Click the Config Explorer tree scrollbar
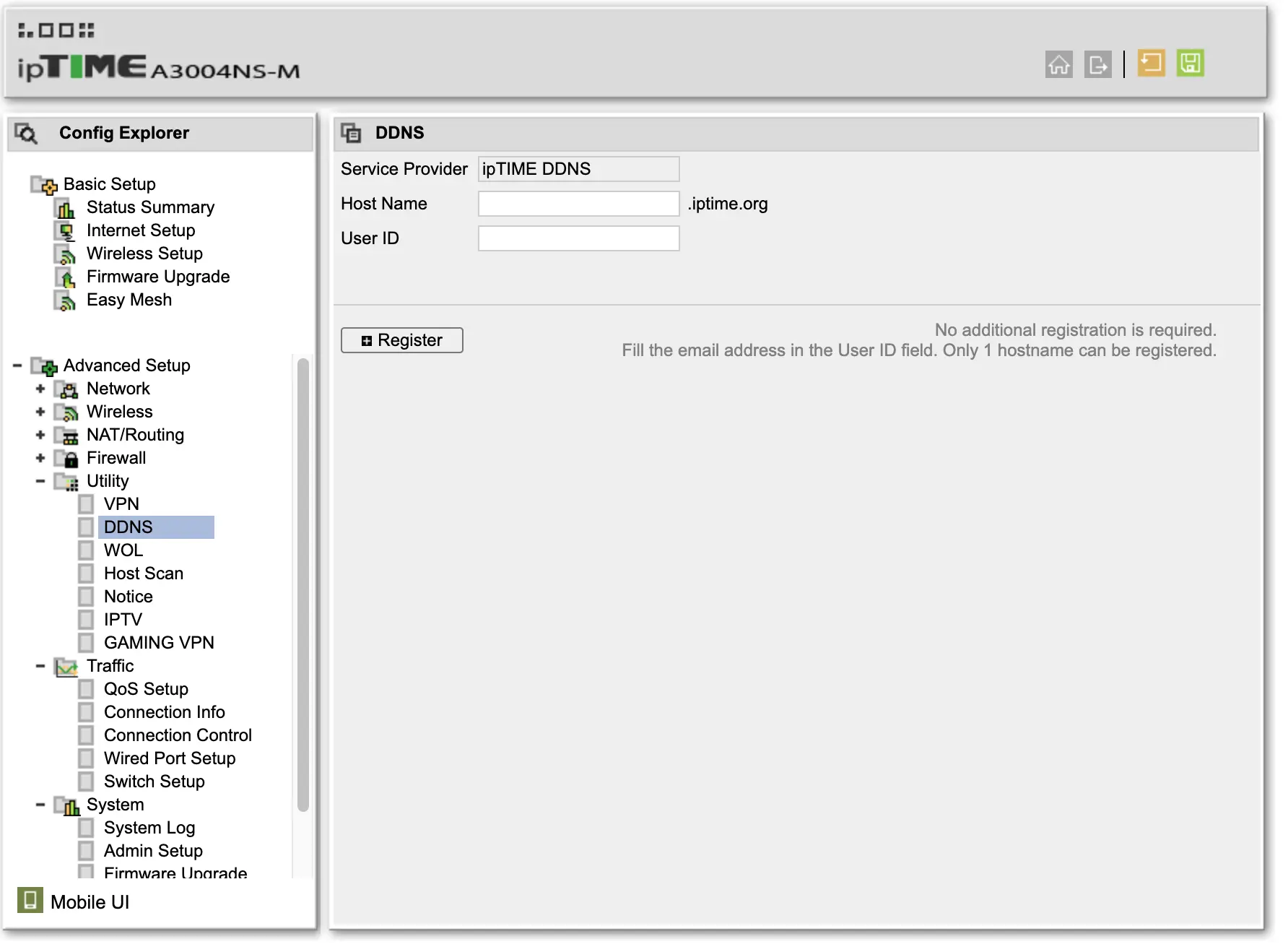The image size is (1288, 952). (303, 585)
